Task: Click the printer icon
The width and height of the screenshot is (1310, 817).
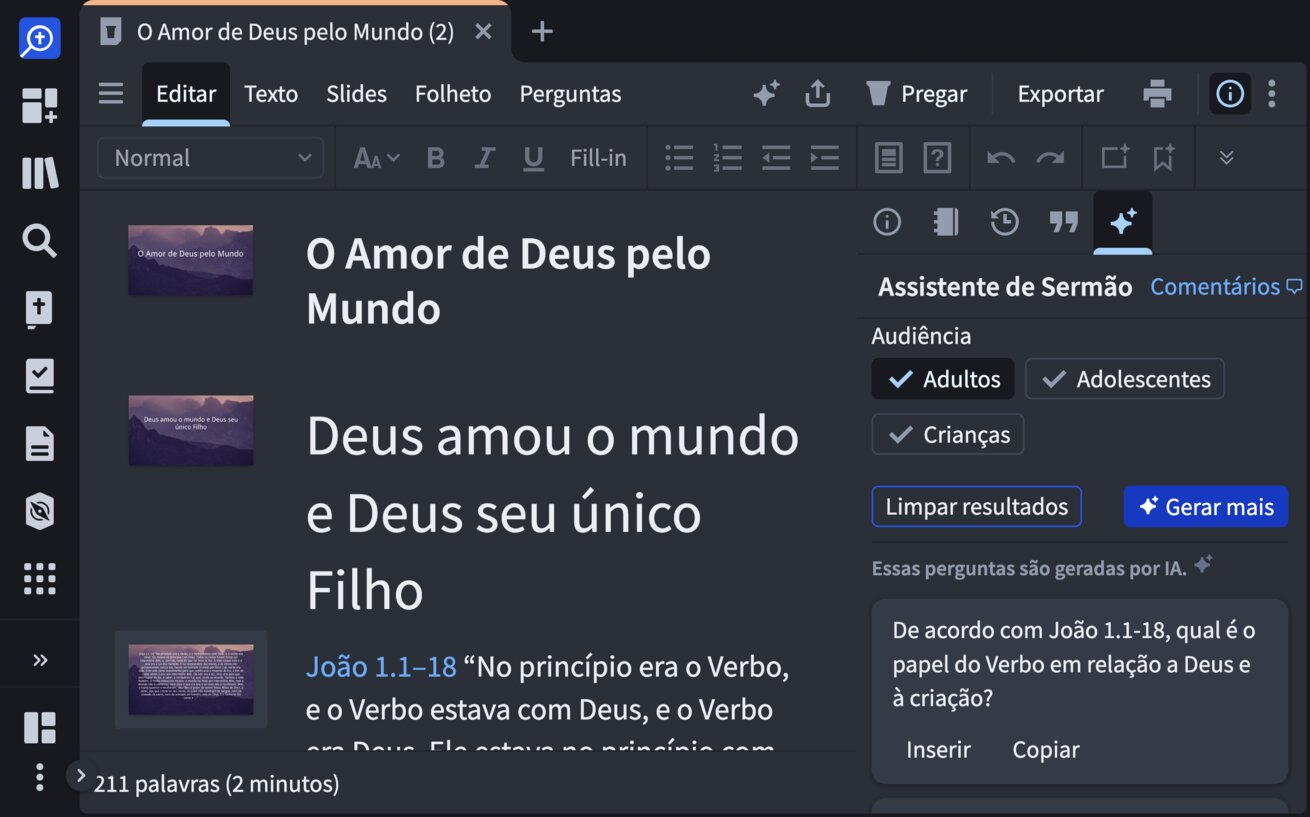Action: point(1157,94)
